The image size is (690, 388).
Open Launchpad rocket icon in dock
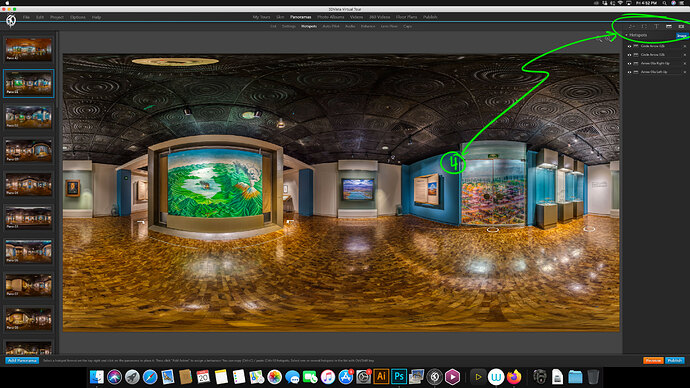132,377
